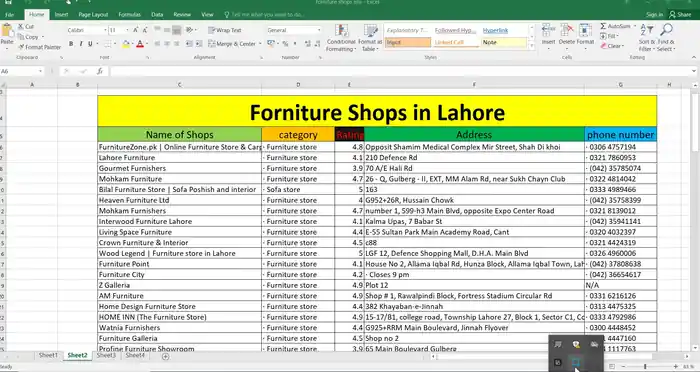700x372 pixels.
Task: Decrease cell indent
Action: pos(189,44)
